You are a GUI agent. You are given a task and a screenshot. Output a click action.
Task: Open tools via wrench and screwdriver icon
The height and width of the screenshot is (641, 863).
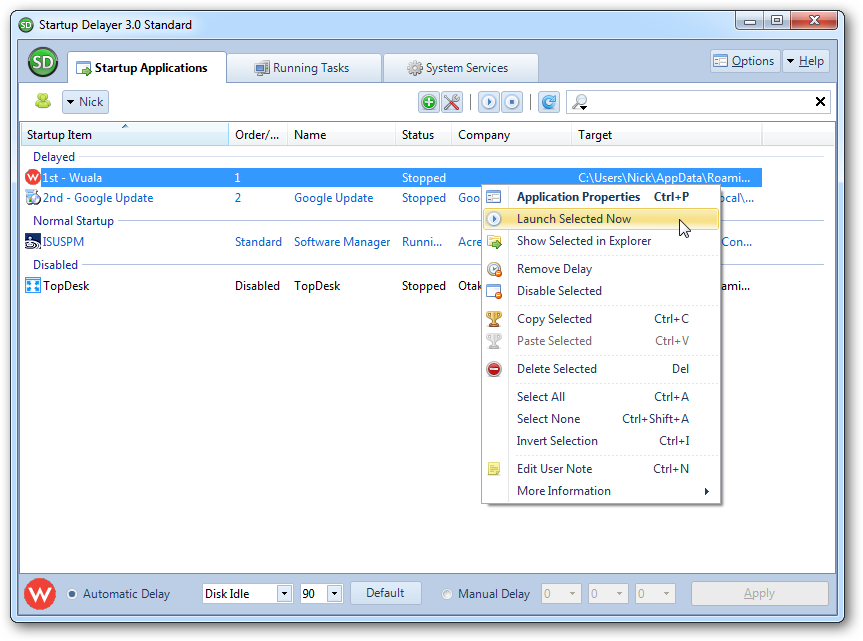pos(452,102)
